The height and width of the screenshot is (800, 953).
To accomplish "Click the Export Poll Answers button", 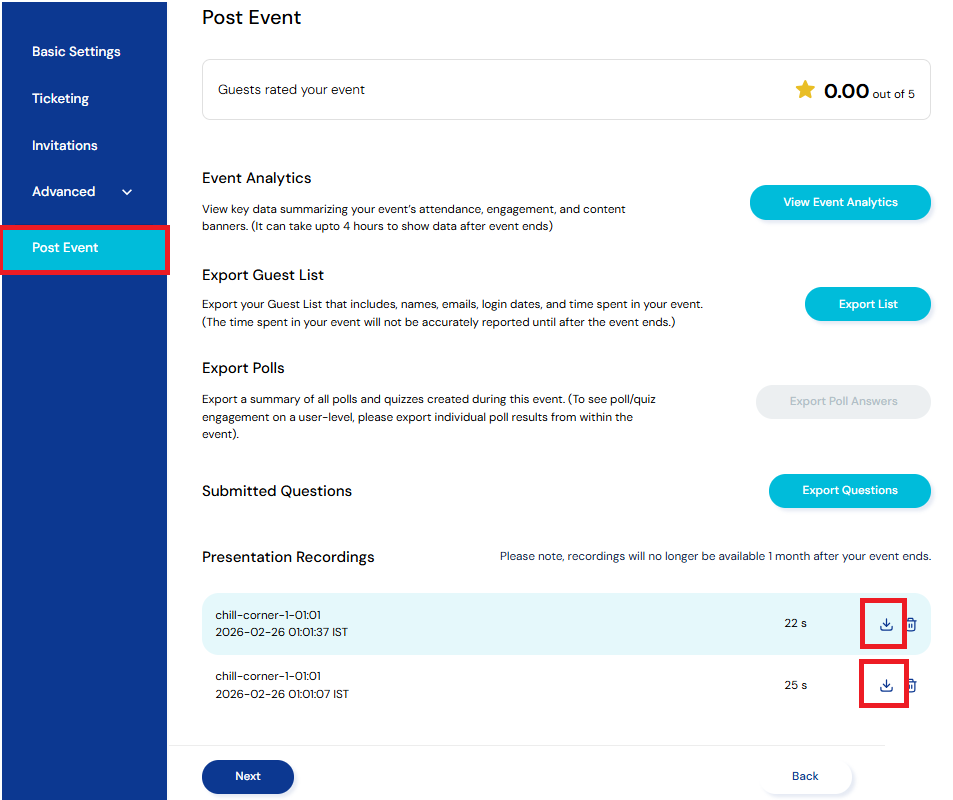I will coord(843,401).
